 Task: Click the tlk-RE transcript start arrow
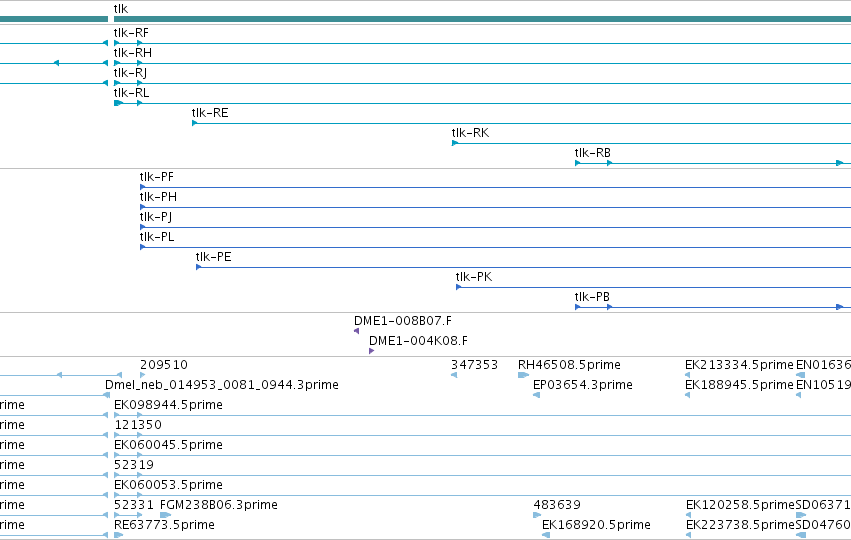click(x=194, y=123)
